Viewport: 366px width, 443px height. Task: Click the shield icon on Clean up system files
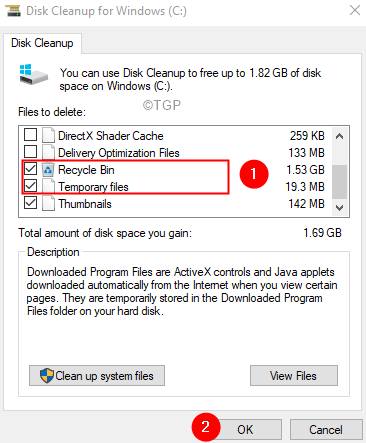tap(46, 376)
